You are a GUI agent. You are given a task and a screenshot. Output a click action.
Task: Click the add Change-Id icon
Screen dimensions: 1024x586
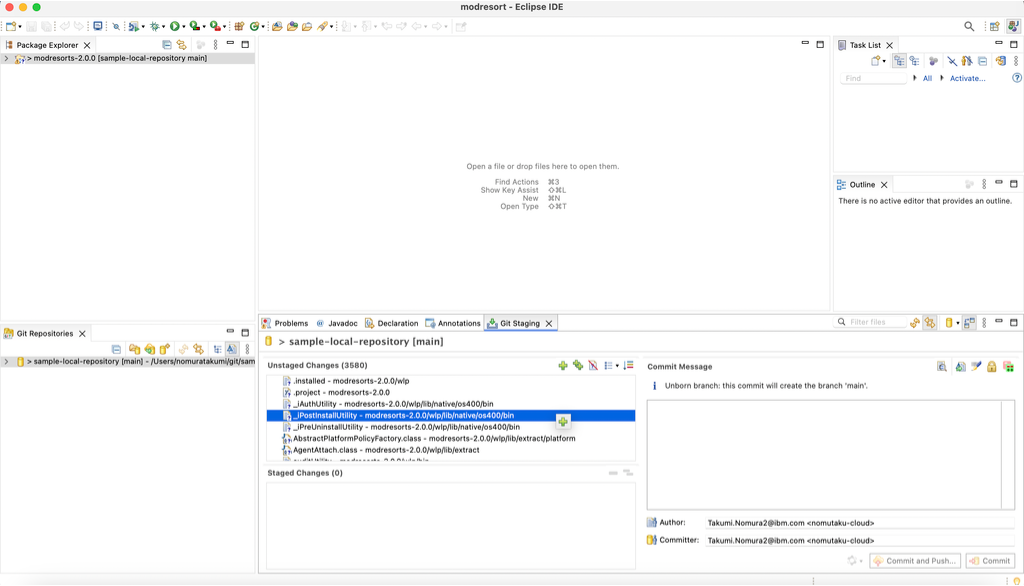1008,366
